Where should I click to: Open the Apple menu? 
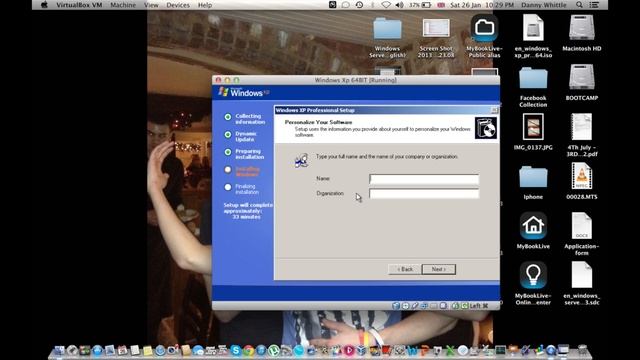[x=44, y=5]
